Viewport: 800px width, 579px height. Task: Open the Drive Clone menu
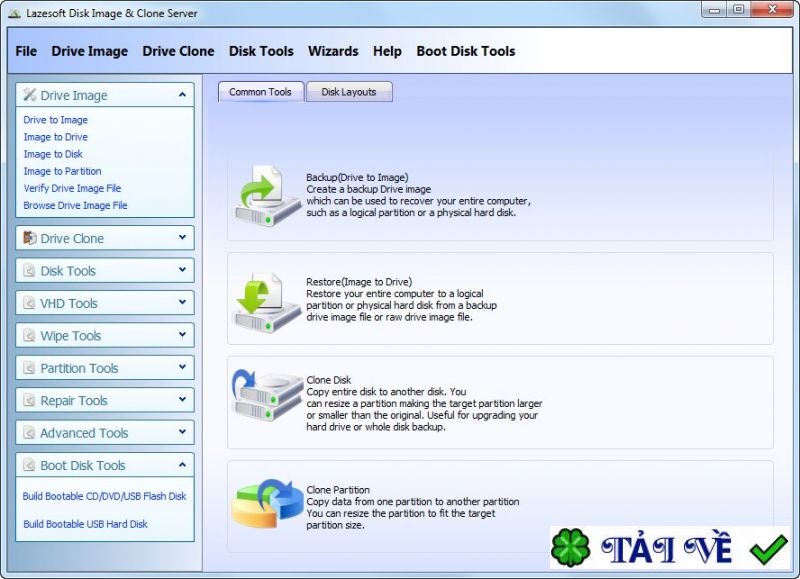pos(179,51)
